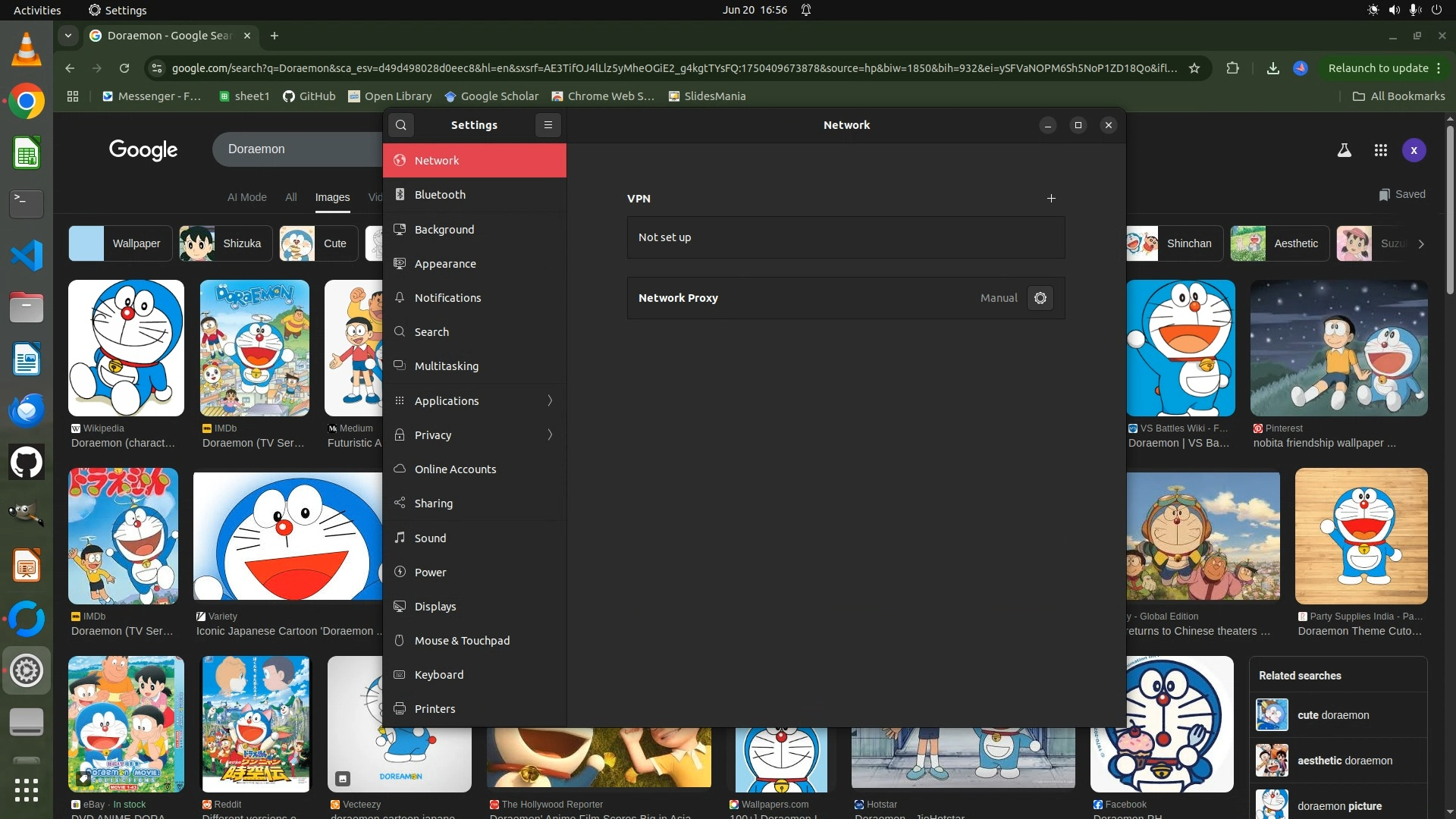Open Network Proxy gear settings
This screenshot has width=1456, height=819.
[x=1040, y=298]
